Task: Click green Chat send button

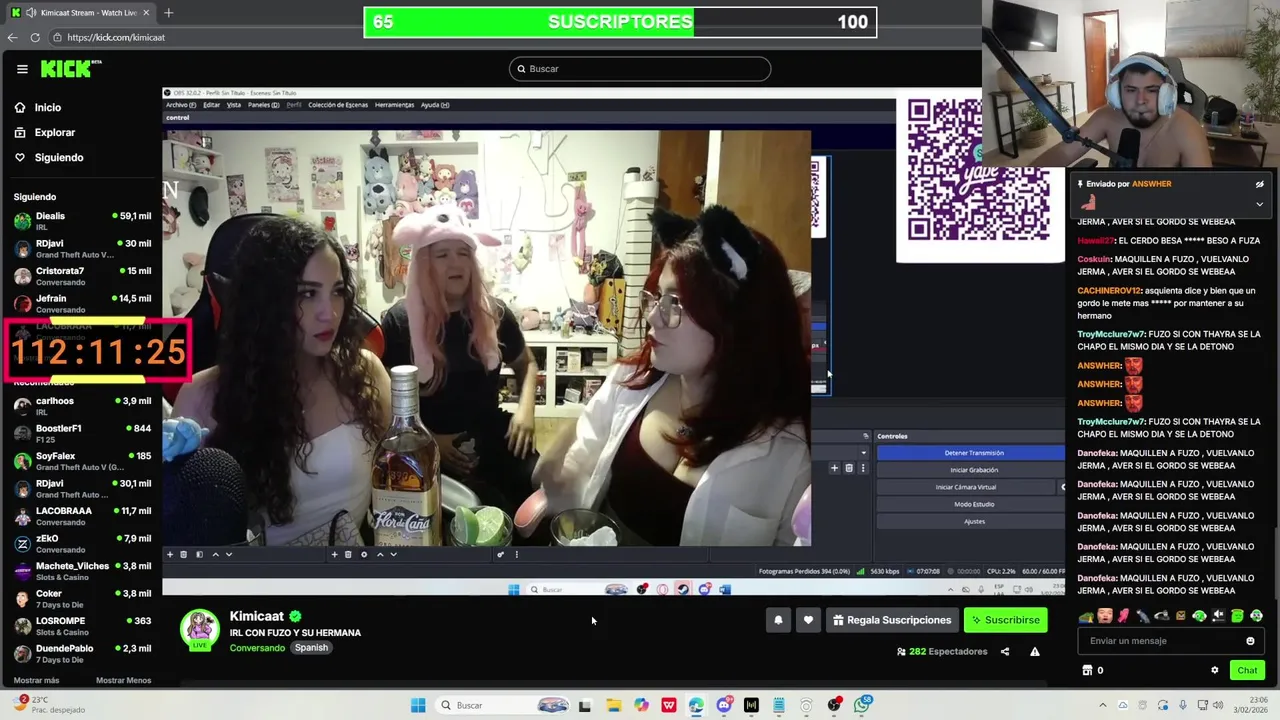Action: [1247, 671]
